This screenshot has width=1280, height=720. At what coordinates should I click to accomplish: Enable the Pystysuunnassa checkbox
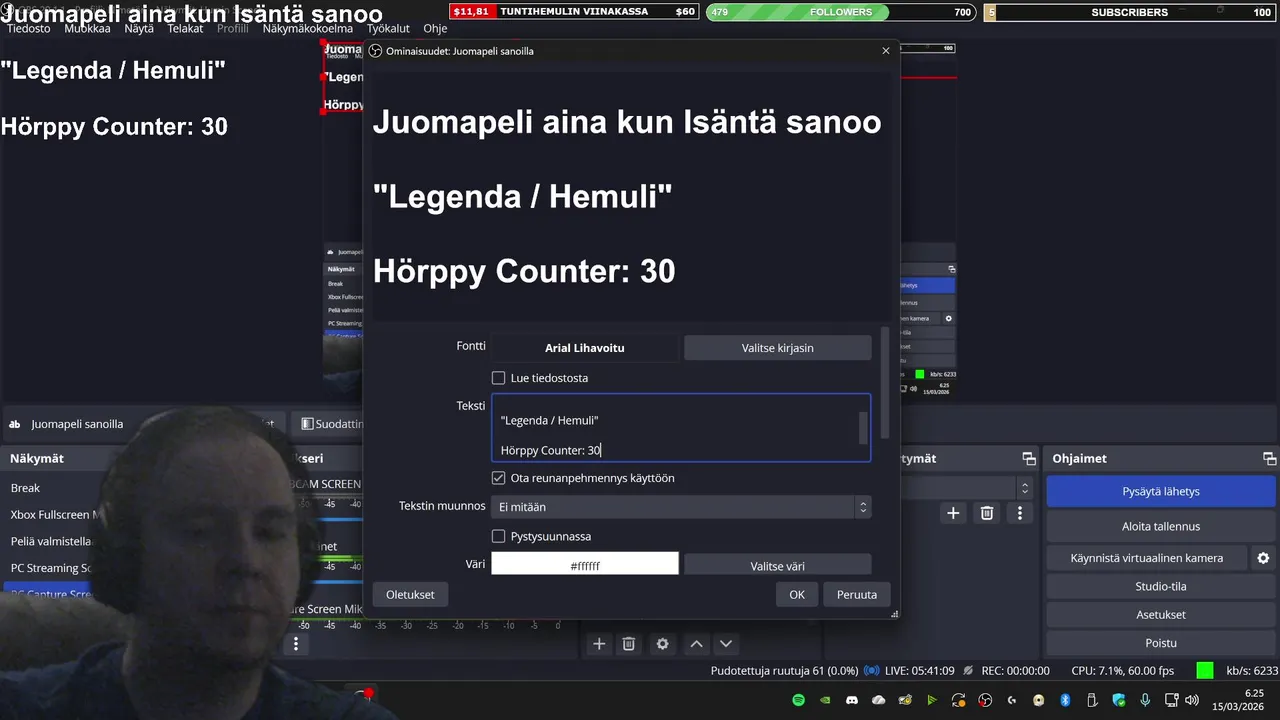(498, 536)
